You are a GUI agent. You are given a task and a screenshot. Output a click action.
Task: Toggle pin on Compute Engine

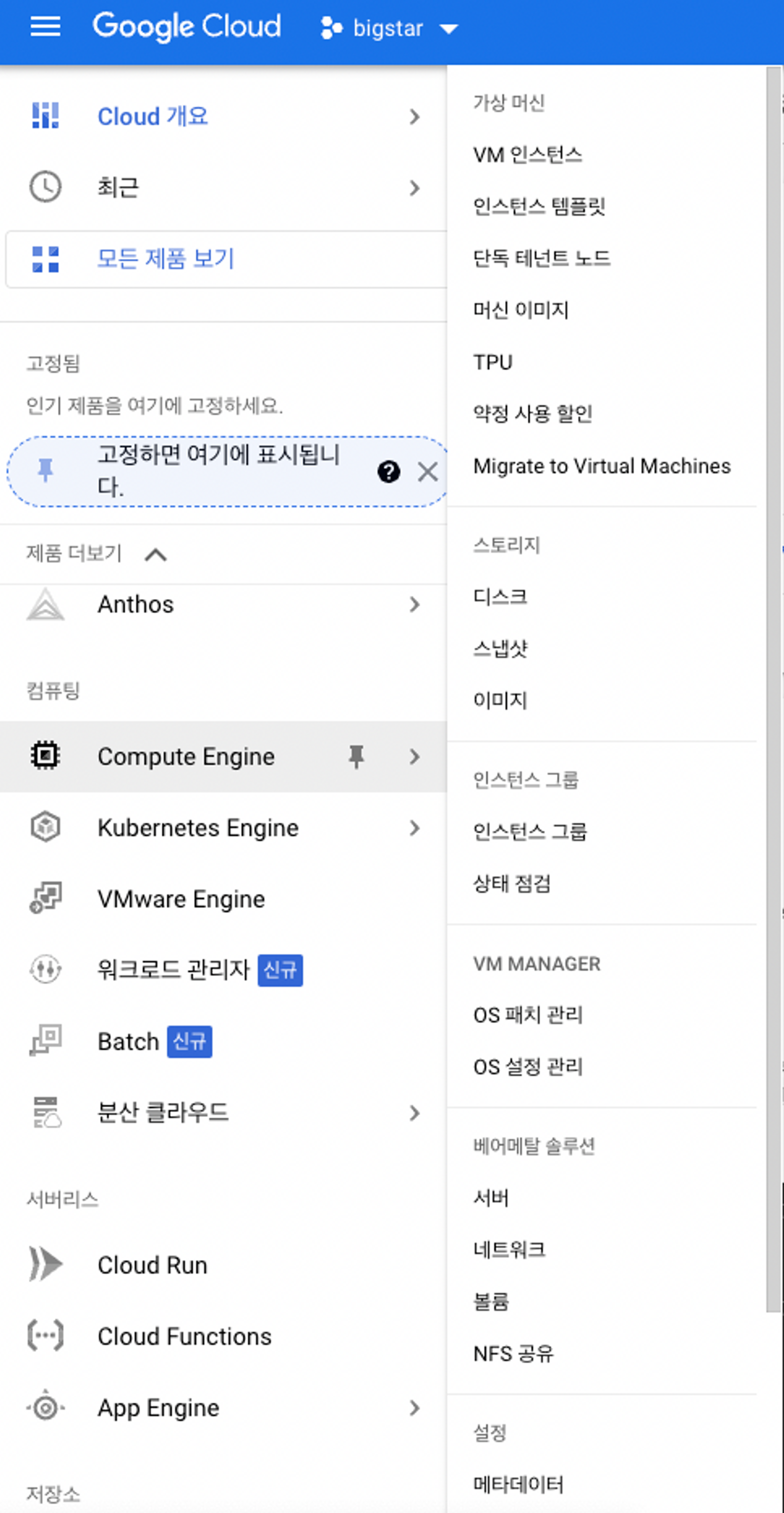point(356,756)
